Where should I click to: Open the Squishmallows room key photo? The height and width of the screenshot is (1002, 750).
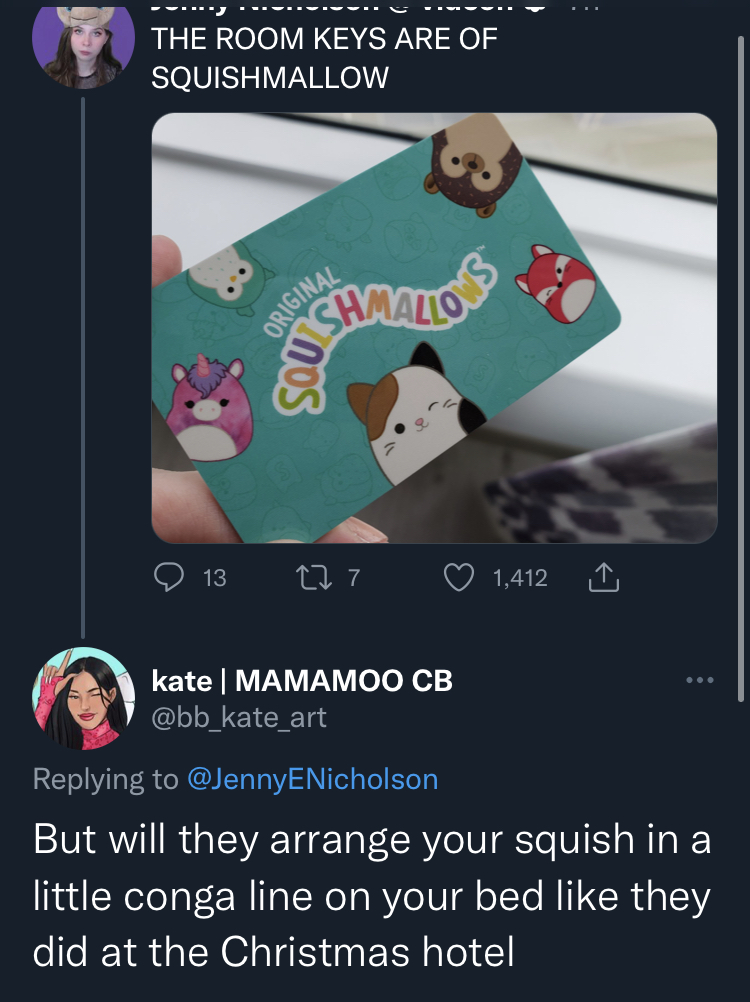pyautogui.click(x=434, y=328)
